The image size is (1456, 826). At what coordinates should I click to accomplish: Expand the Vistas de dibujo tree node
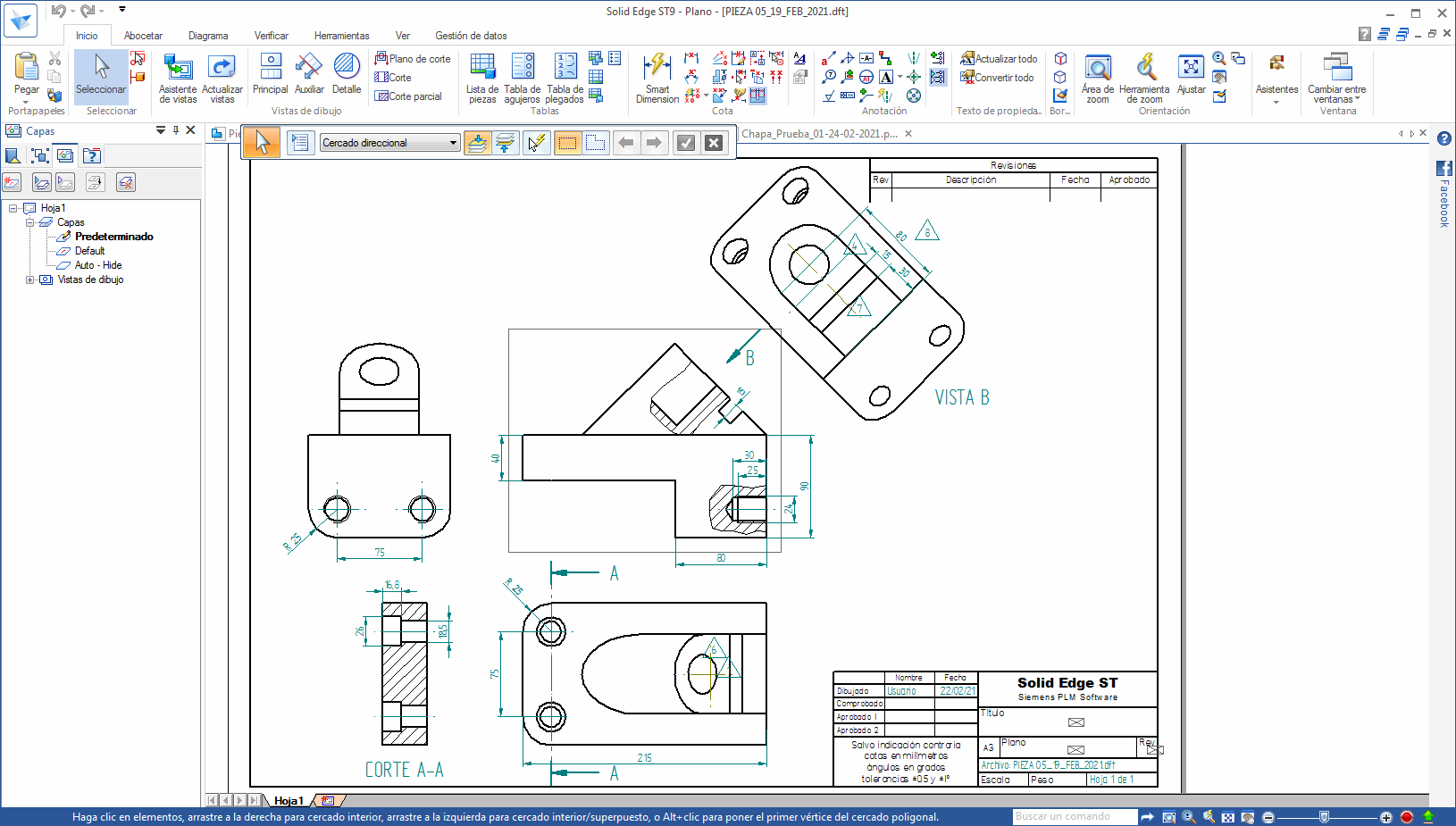[29, 280]
